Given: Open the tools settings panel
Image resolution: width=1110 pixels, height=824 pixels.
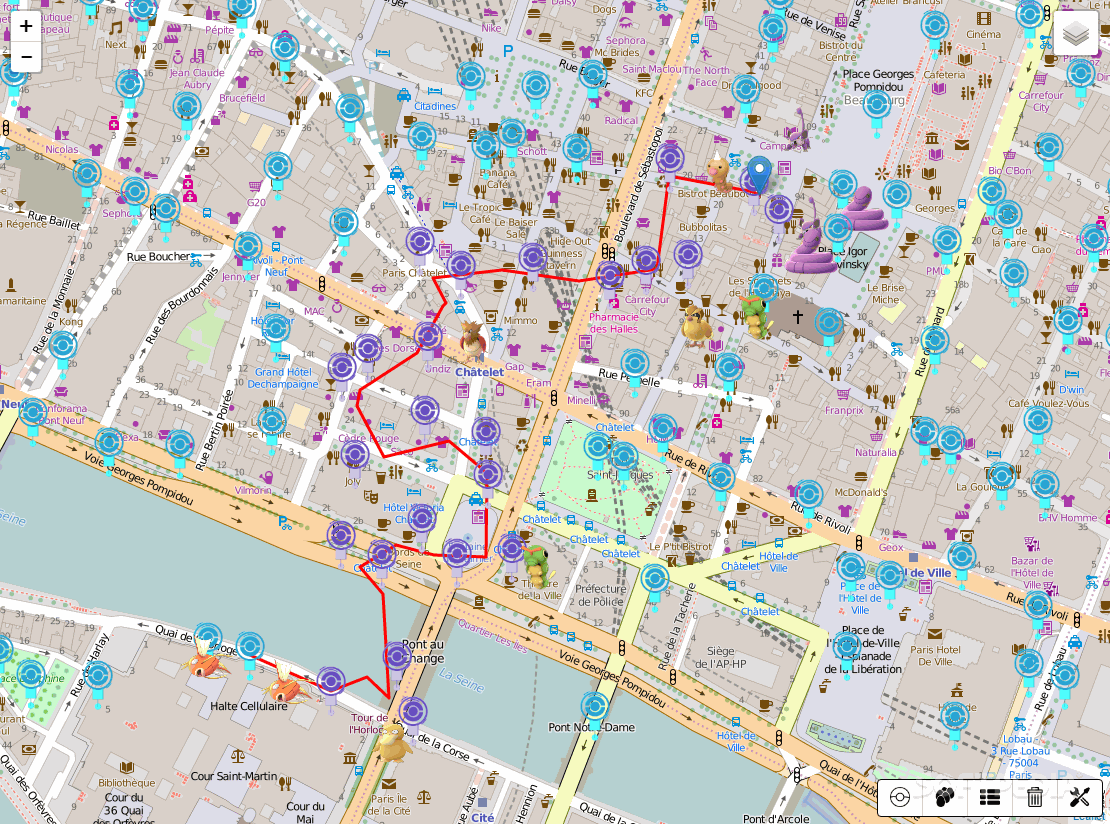Looking at the screenshot, I should tap(1079, 798).
